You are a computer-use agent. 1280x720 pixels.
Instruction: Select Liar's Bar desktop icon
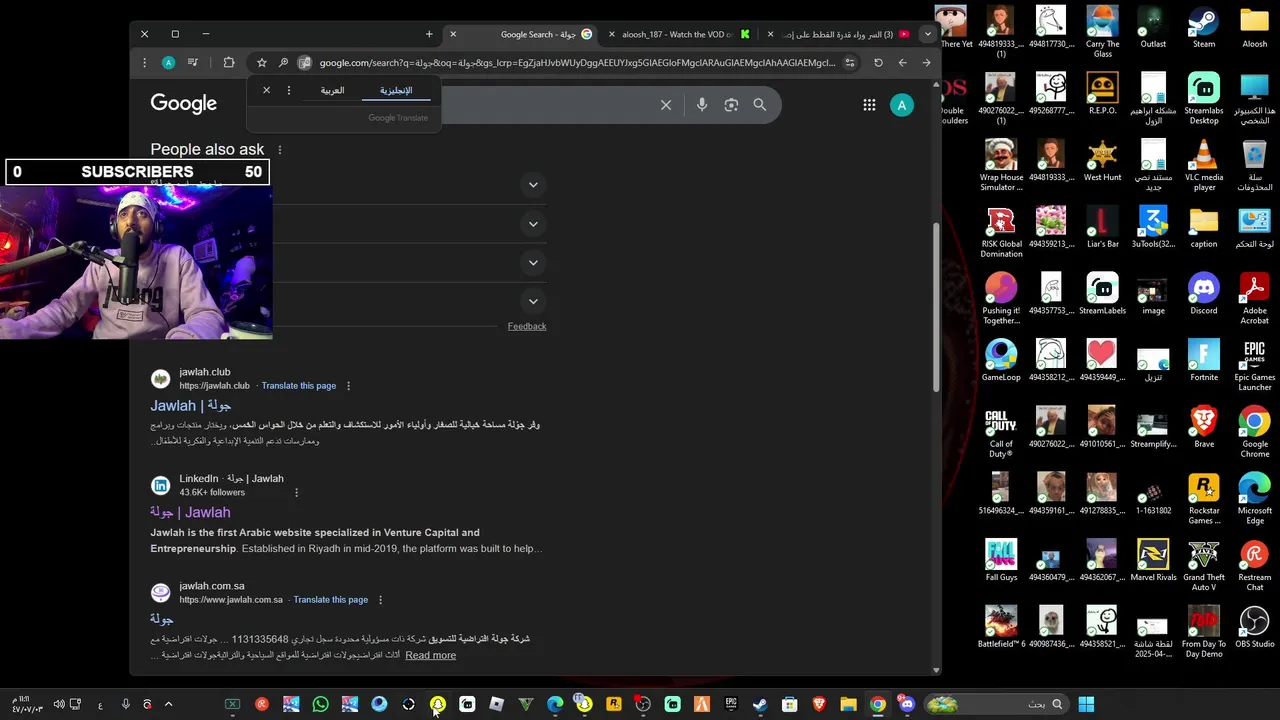pos(1102,227)
